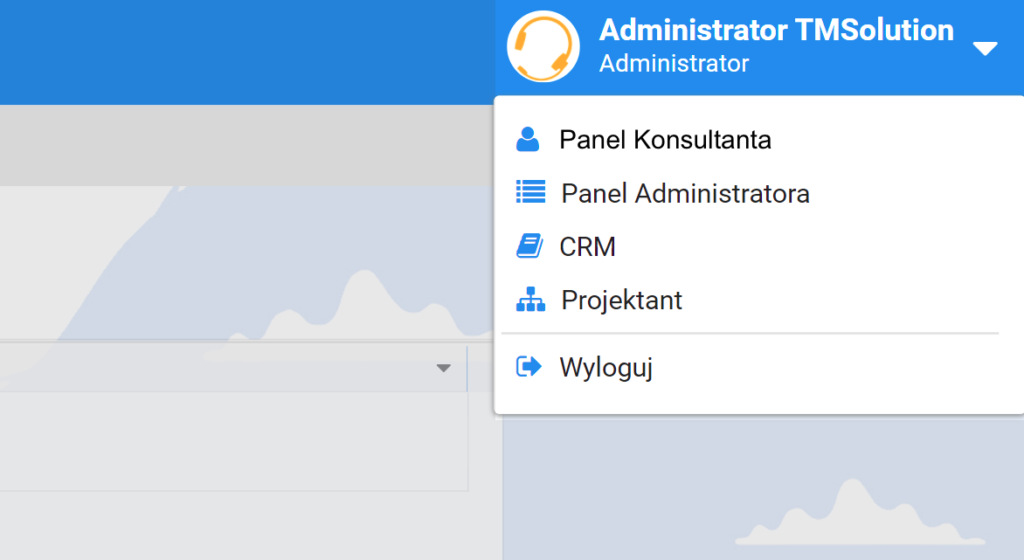1024x560 pixels.
Task: Choose Wyloguj to log out
Action: tap(606, 368)
